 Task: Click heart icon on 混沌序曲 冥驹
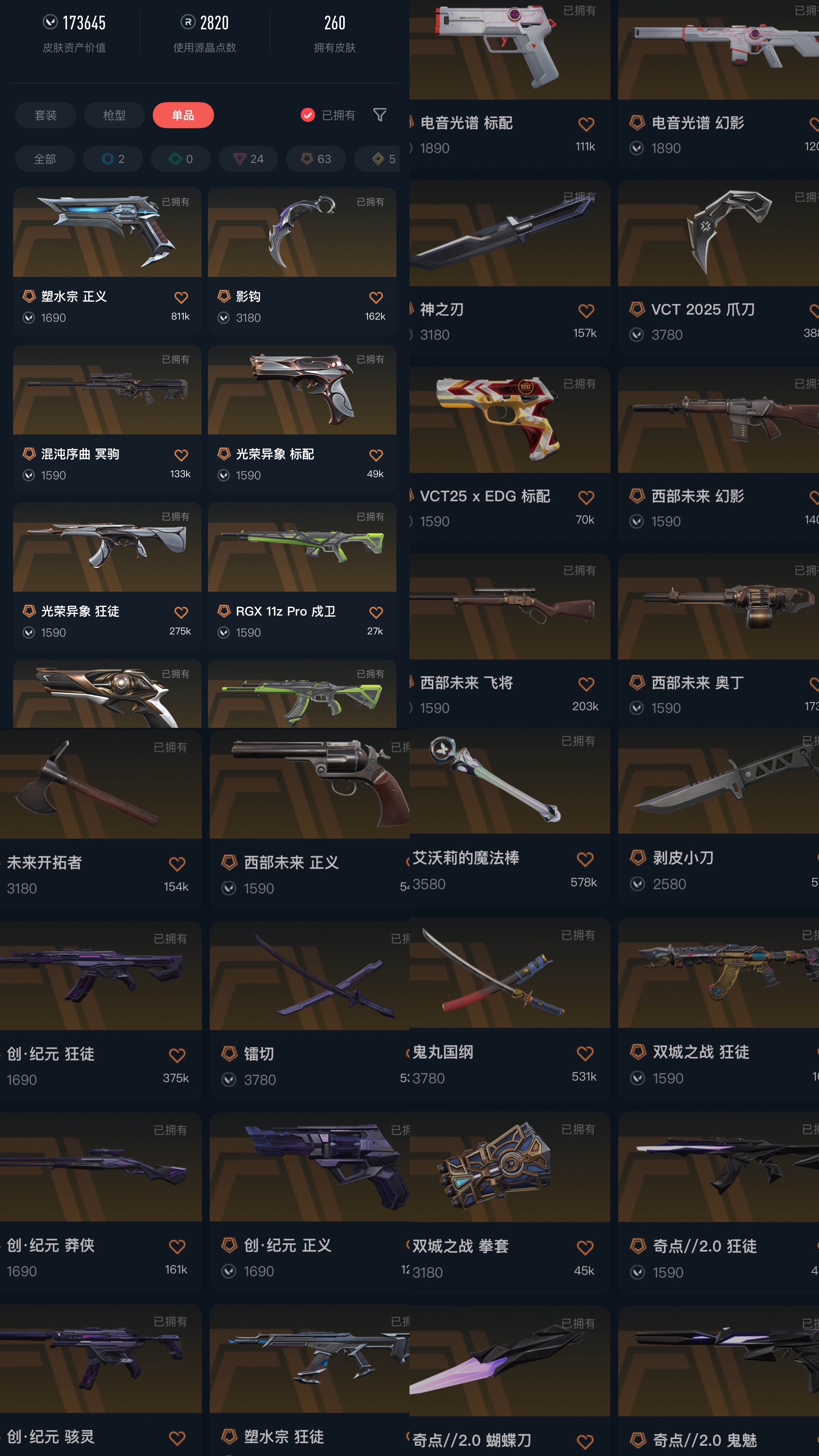click(181, 455)
